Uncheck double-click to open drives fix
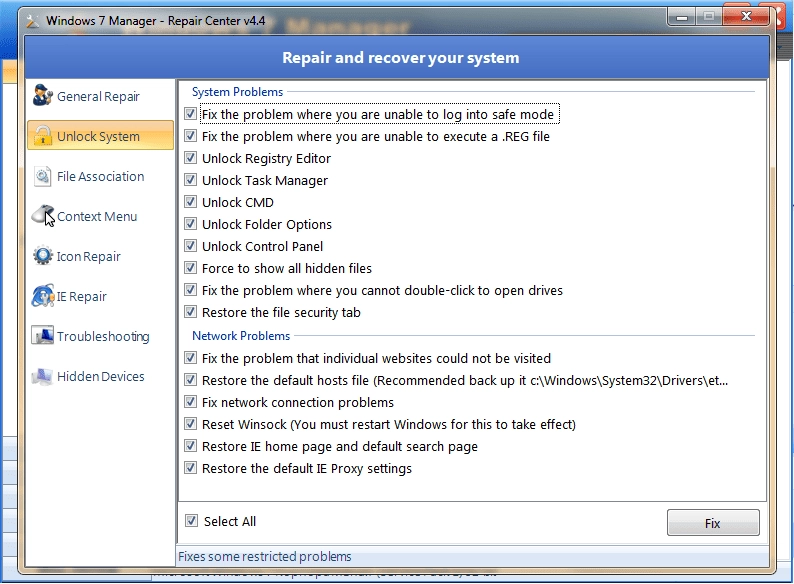The image size is (794, 584). [x=190, y=290]
